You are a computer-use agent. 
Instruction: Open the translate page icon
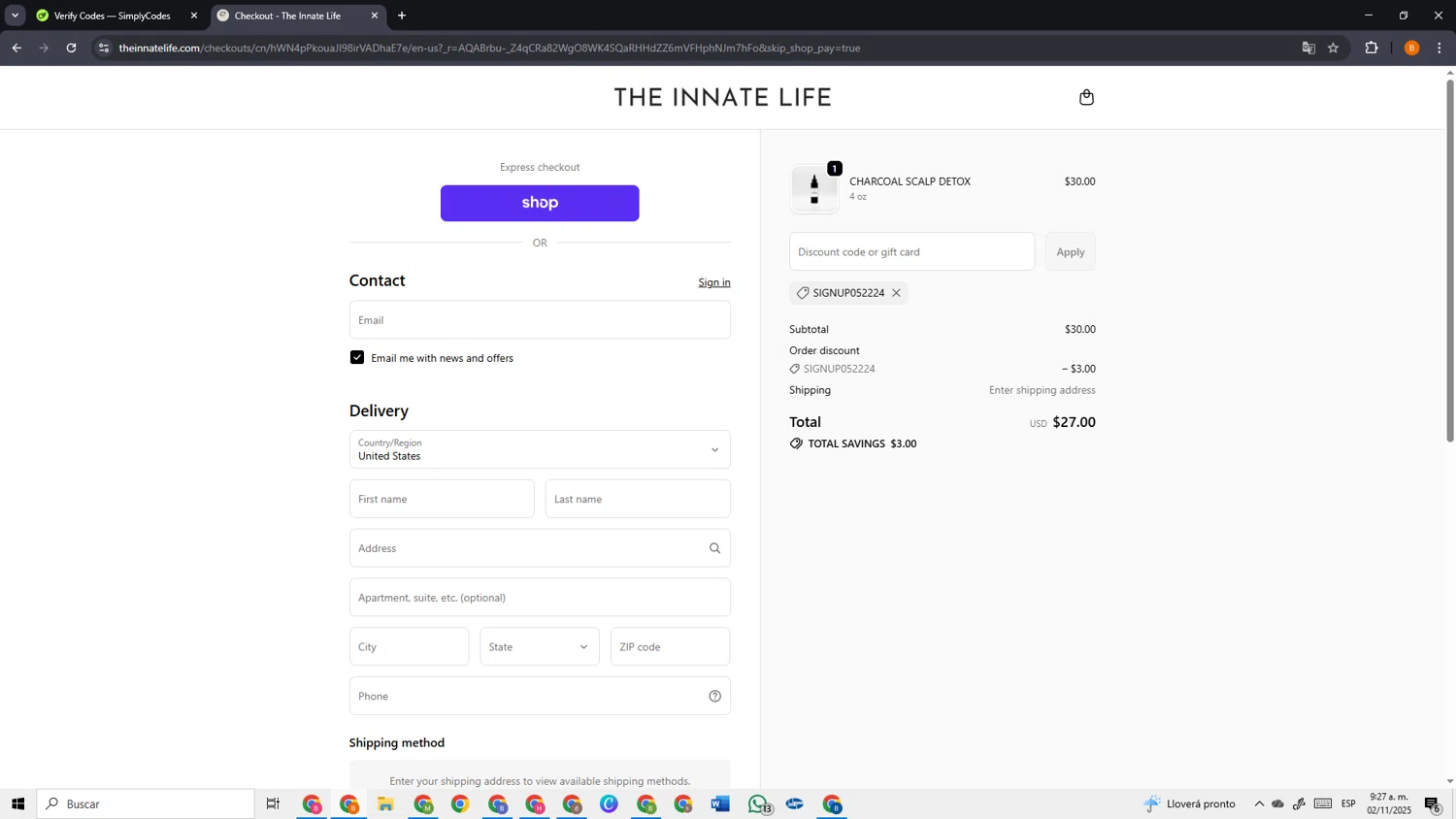point(1307,48)
